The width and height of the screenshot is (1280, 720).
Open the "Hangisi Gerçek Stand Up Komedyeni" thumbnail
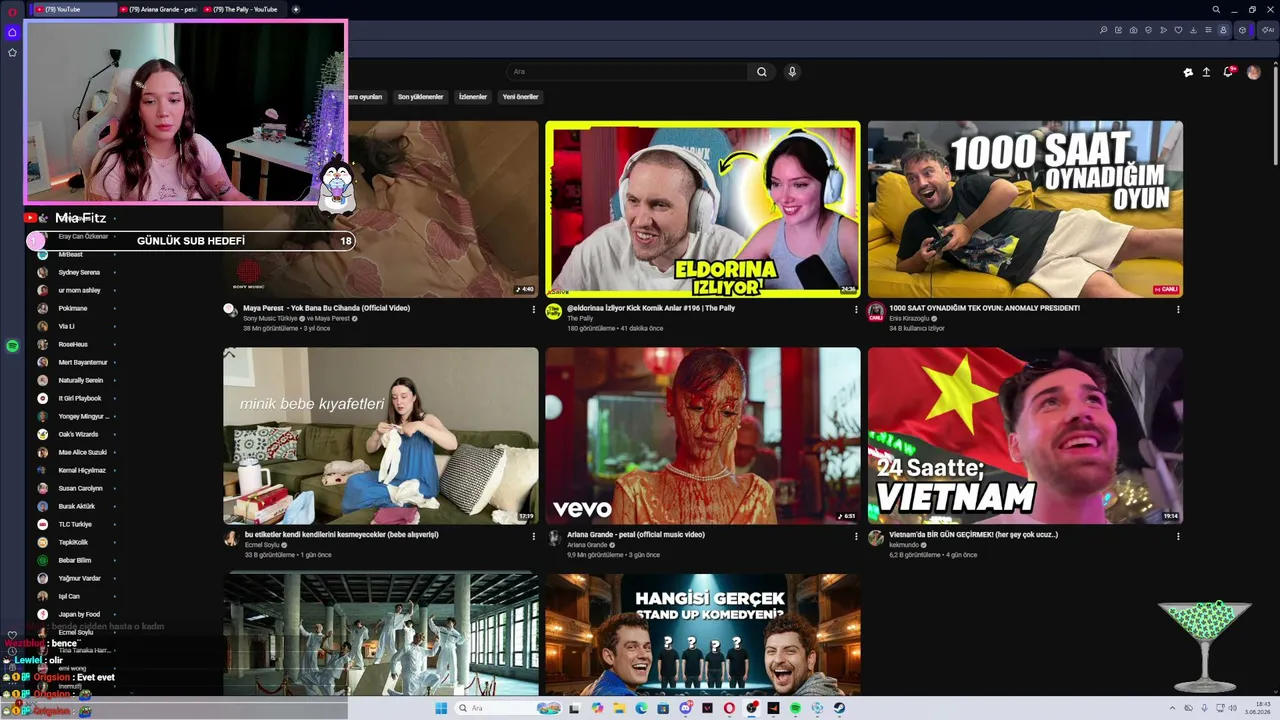[702, 634]
